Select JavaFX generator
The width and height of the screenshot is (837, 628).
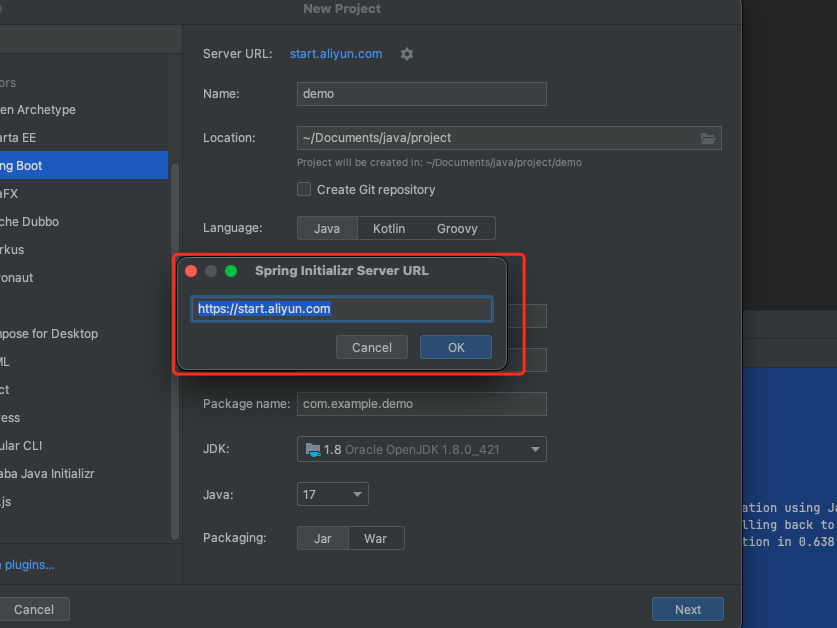point(84,194)
